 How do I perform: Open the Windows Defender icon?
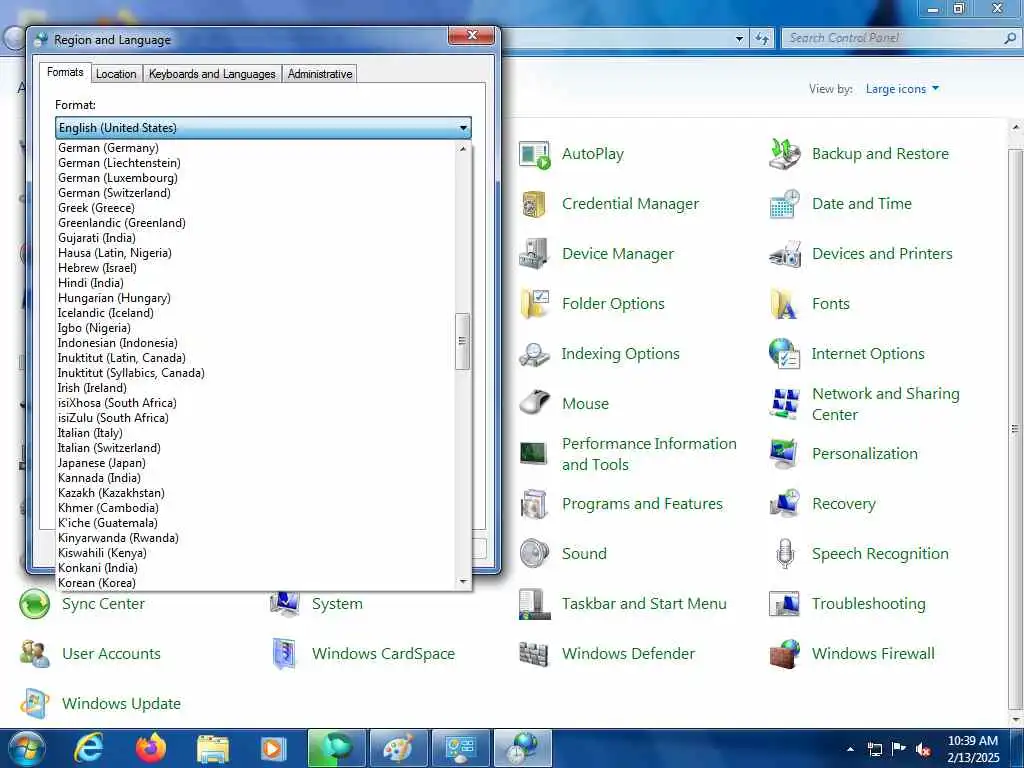click(x=534, y=654)
